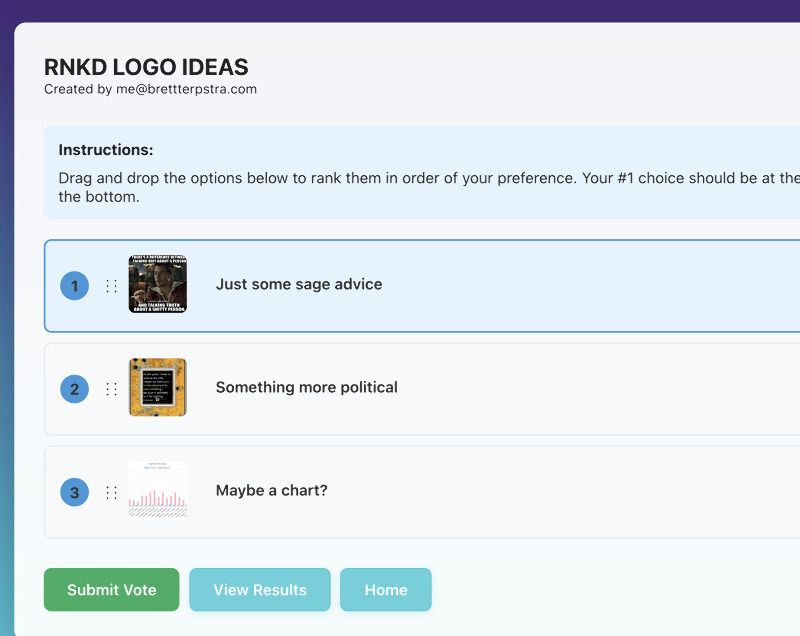Click the political option's image thumbnail
The width and height of the screenshot is (800, 636).
click(156, 388)
